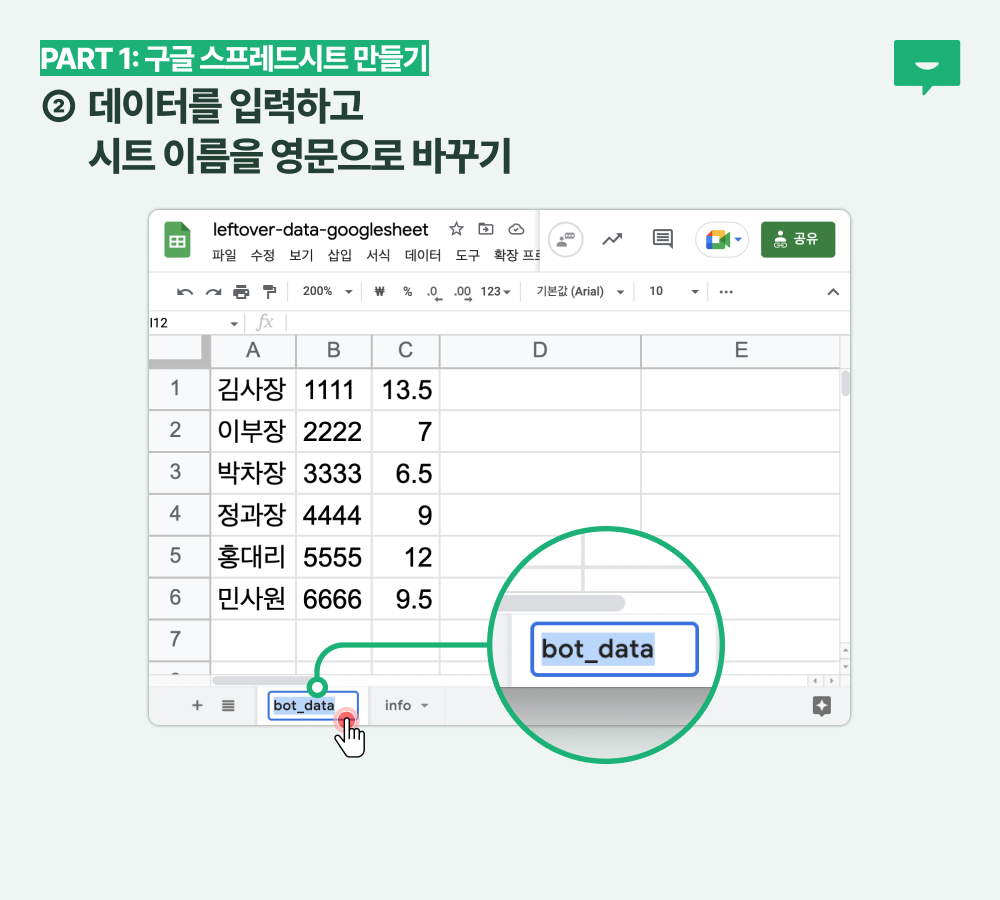Open the zoom 200% dropdown
This screenshot has height=900, width=1000.
(x=327, y=291)
